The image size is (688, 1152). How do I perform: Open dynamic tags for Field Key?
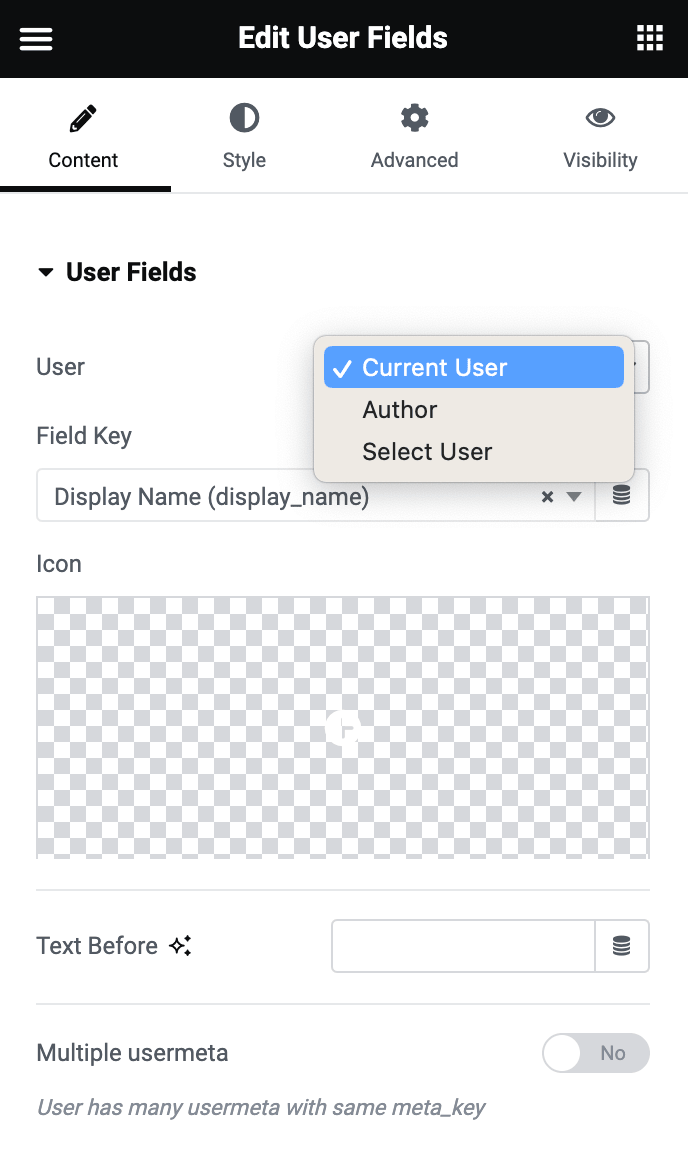pos(622,495)
